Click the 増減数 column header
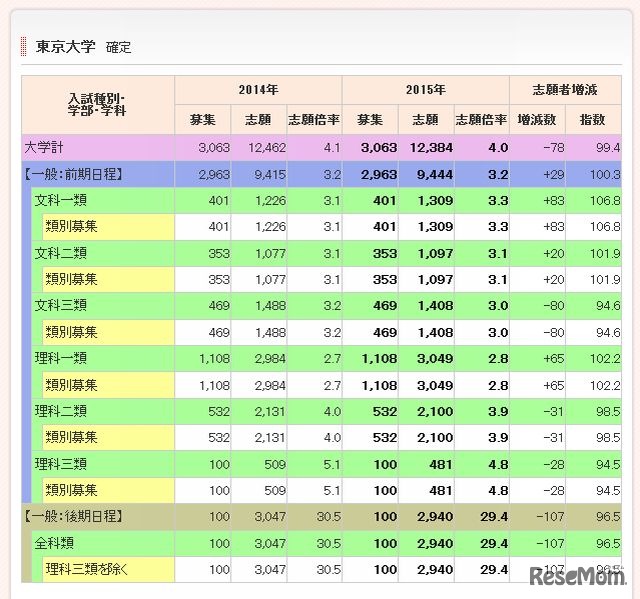 537,120
